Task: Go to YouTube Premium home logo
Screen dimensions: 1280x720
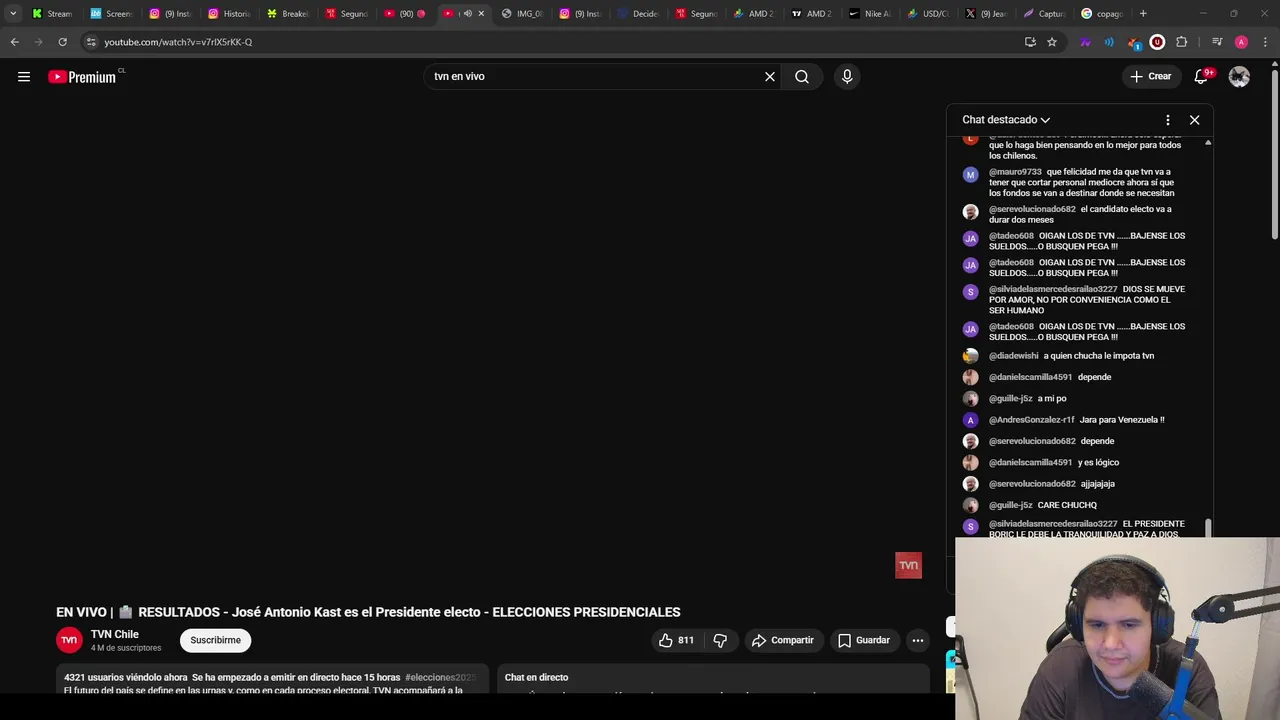Action: tap(82, 77)
